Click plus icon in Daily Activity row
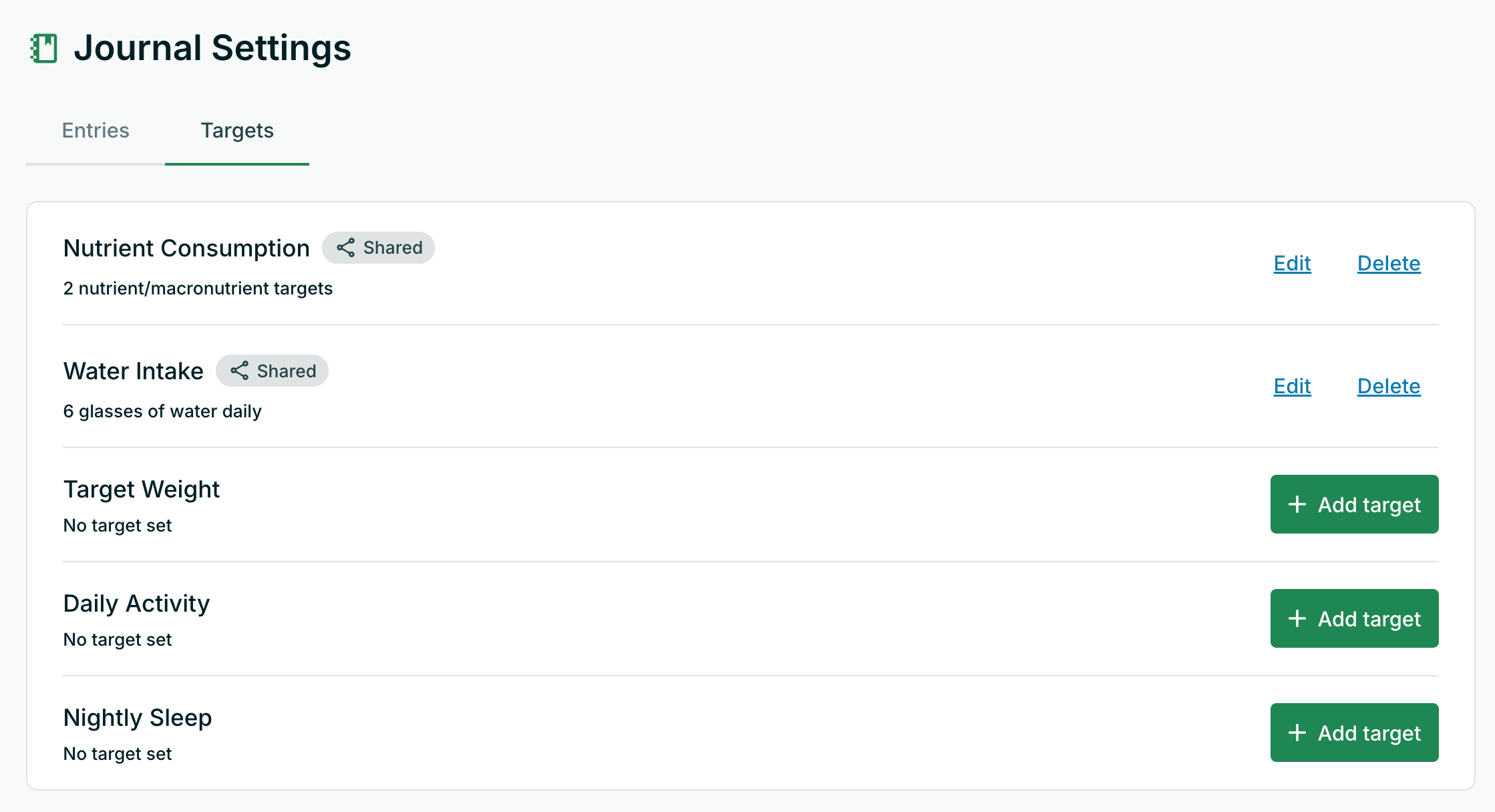1495x812 pixels. click(1297, 618)
